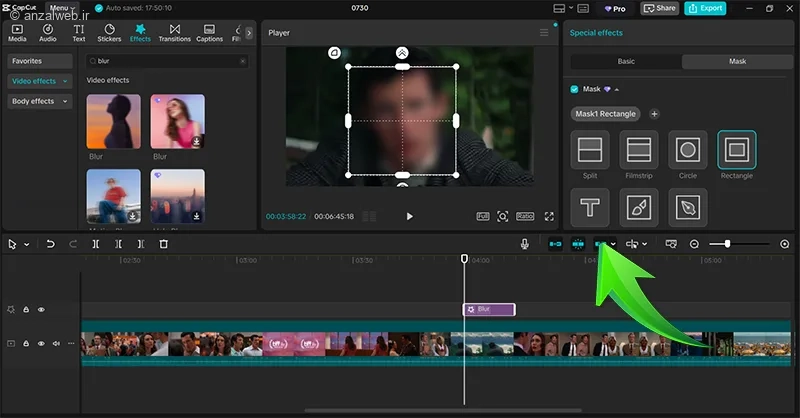
Task: Click the microphone record voiceover icon
Action: pos(525,244)
